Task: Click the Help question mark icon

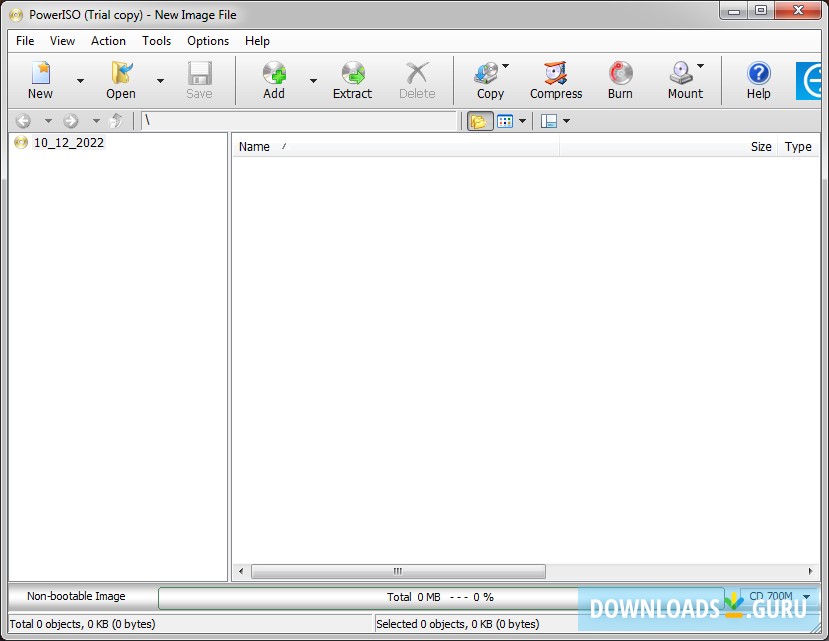Action: [x=759, y=74]
